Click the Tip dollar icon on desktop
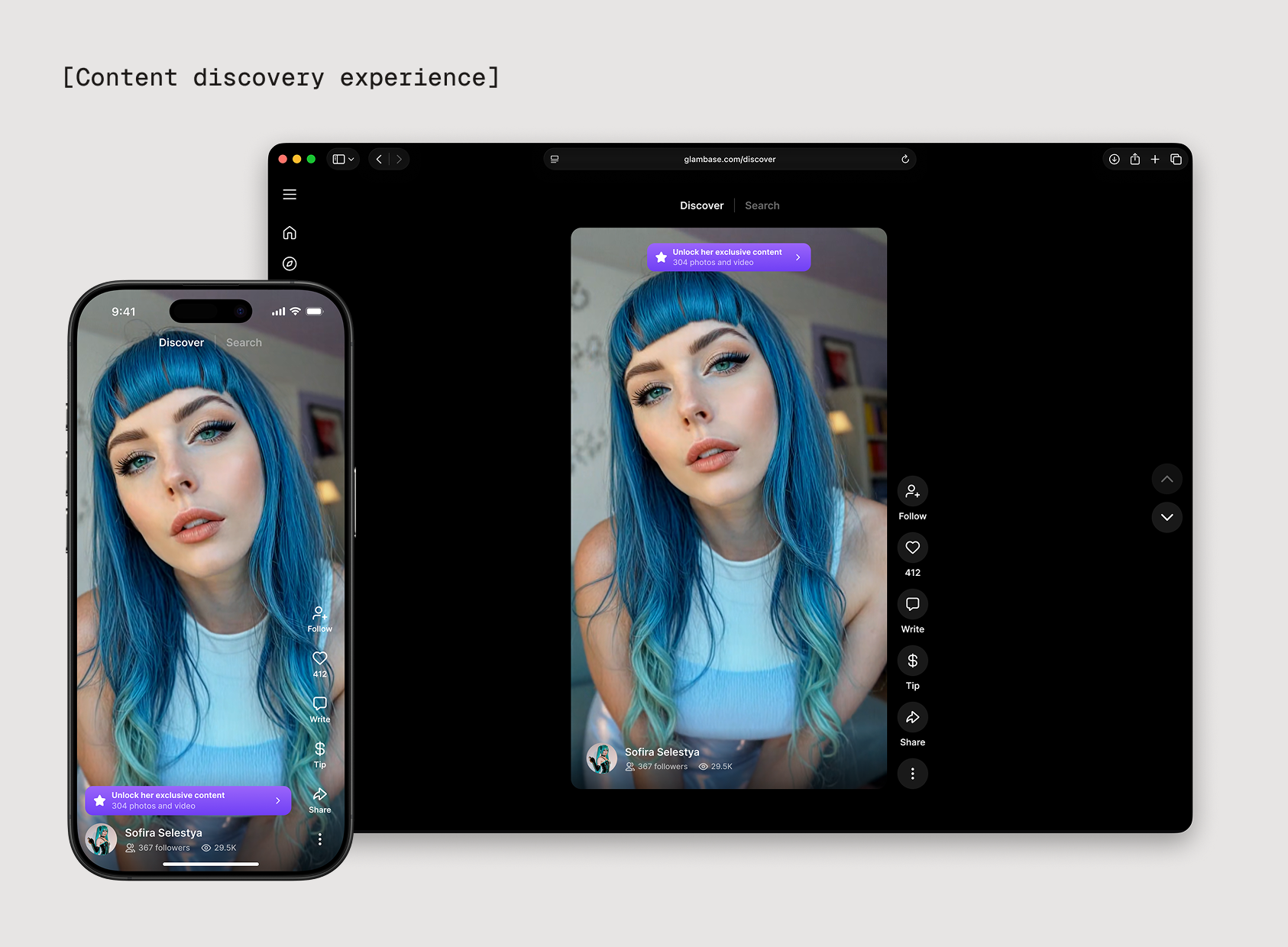Image resolution: width=1288 pixels, height=947 pixels. [912, 661]
